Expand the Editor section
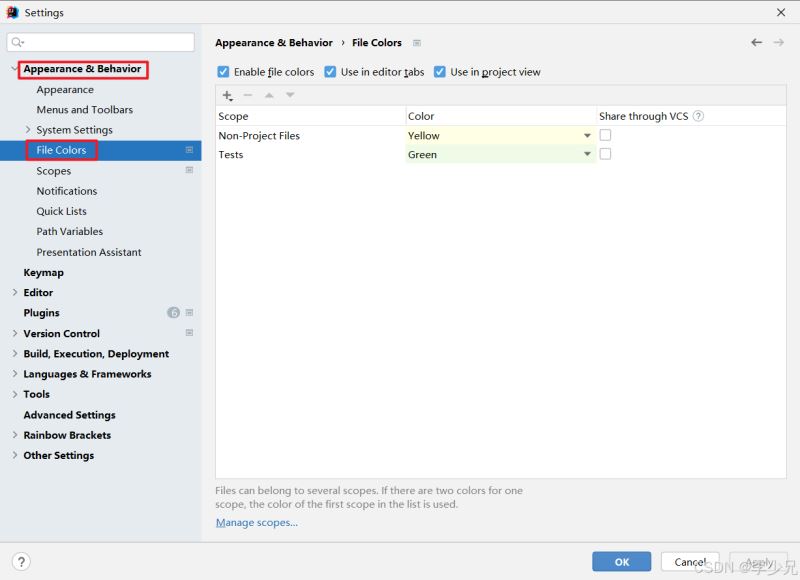Image resolution: width=800 pixels, height=580 pixels. tap(15, 292)
